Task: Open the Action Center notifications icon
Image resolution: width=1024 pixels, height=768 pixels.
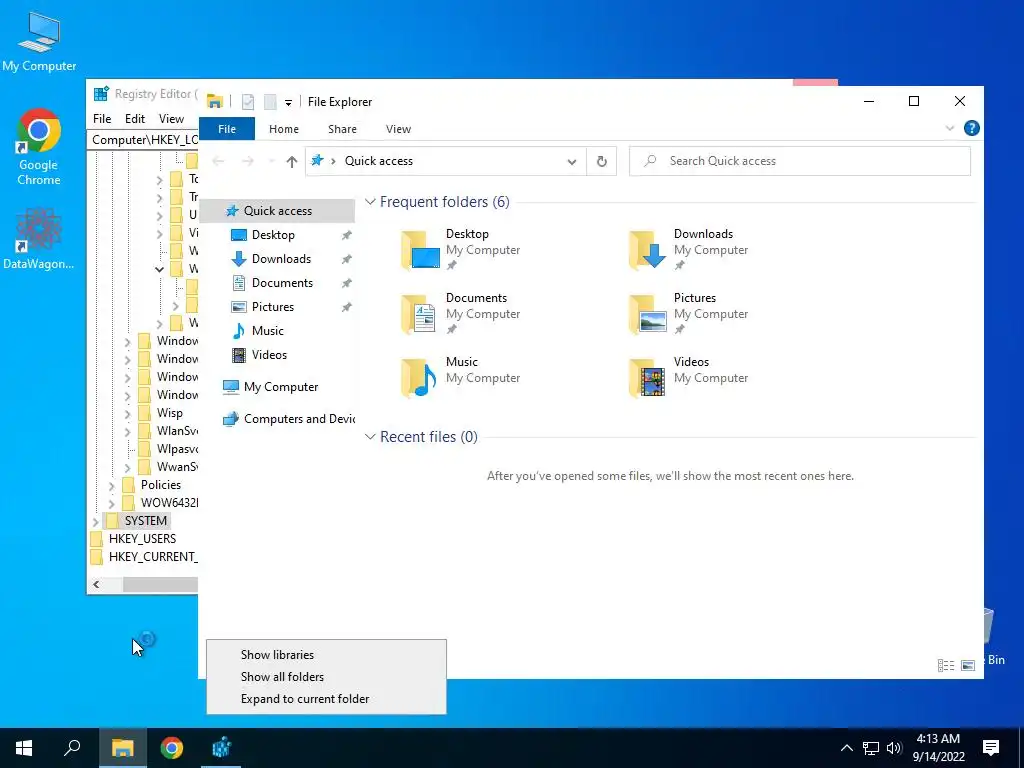Action: point(991,748)
